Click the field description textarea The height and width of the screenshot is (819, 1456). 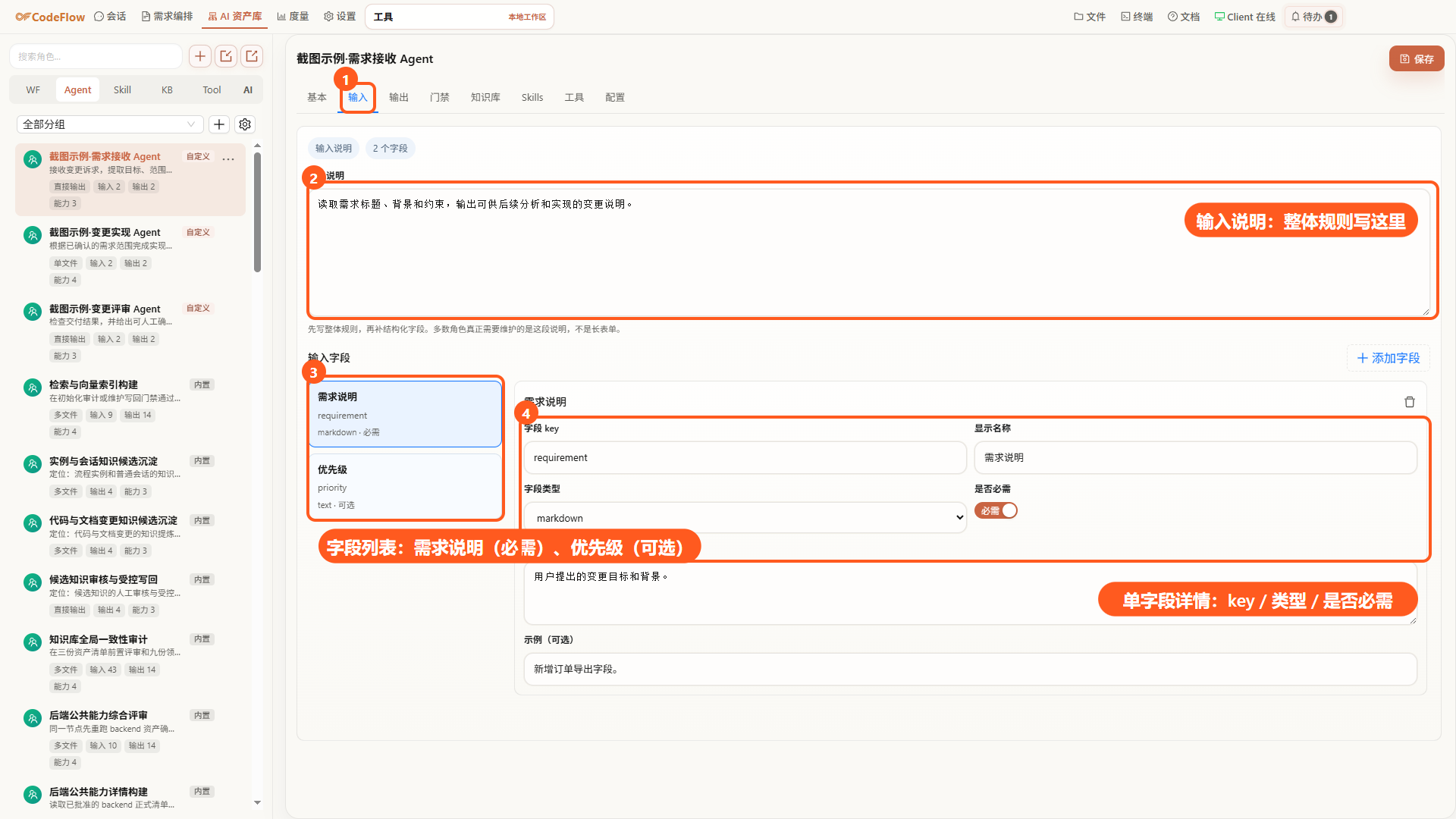(970, 594)
